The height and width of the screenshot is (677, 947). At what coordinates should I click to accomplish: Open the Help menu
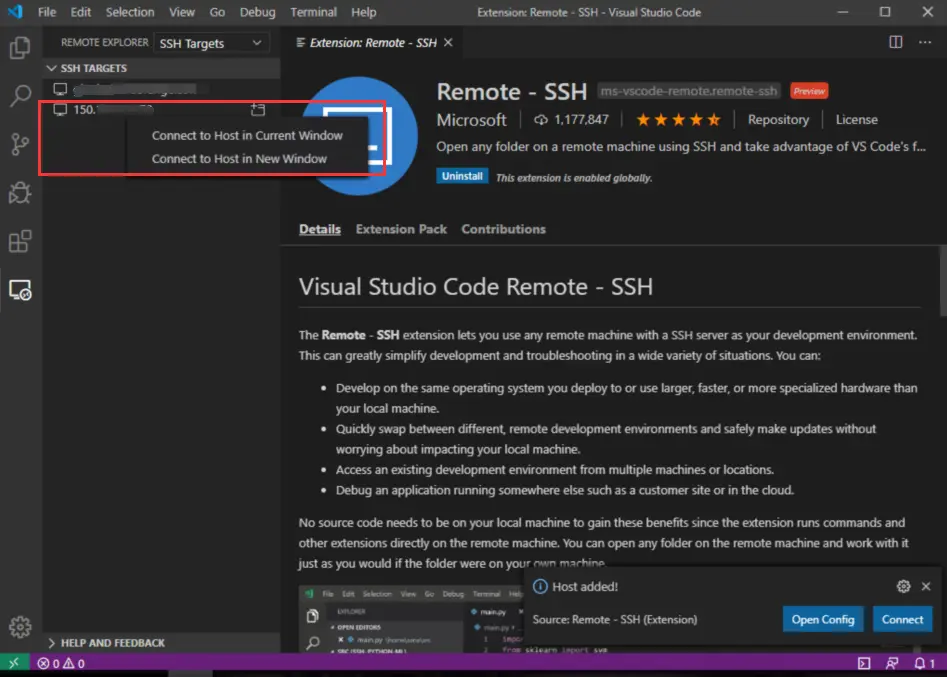[x=364, y=12]
